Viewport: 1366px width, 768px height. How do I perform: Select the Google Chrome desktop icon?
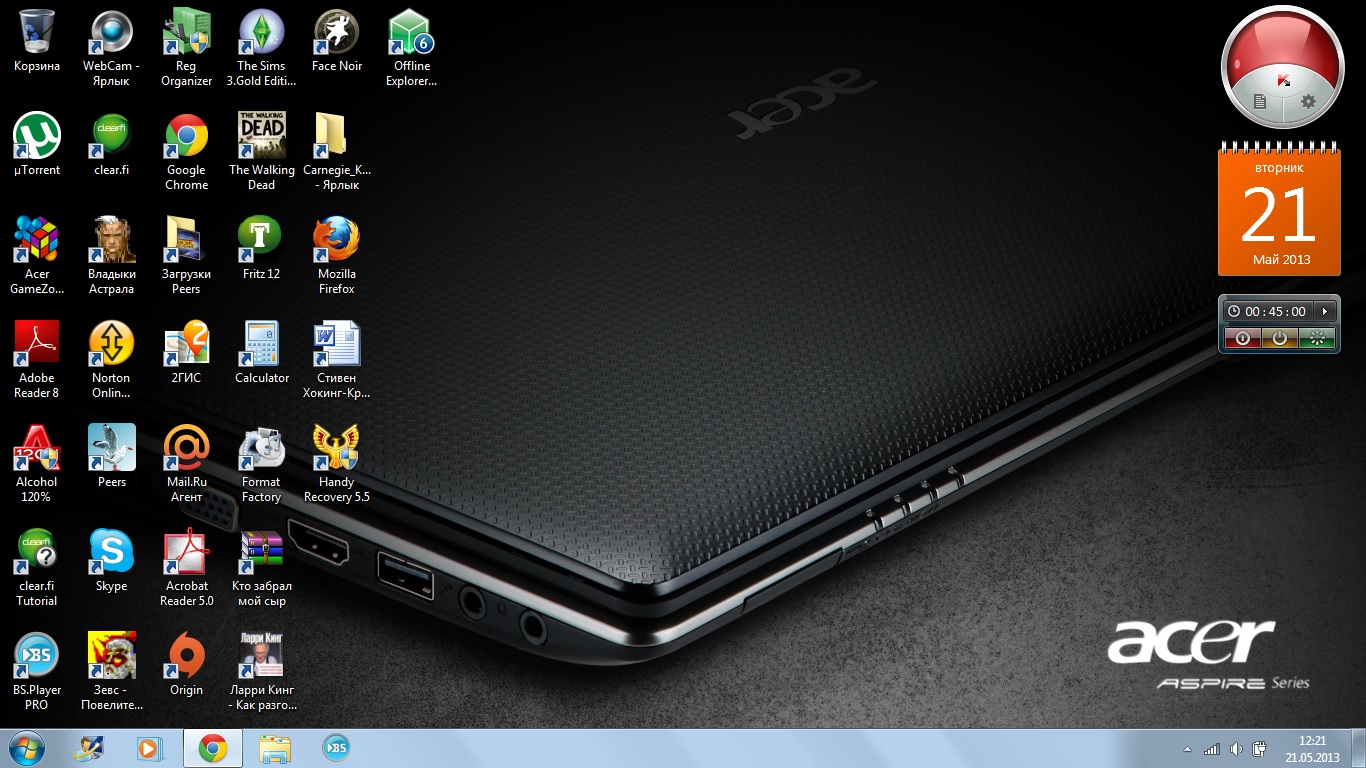coord(187,152)
